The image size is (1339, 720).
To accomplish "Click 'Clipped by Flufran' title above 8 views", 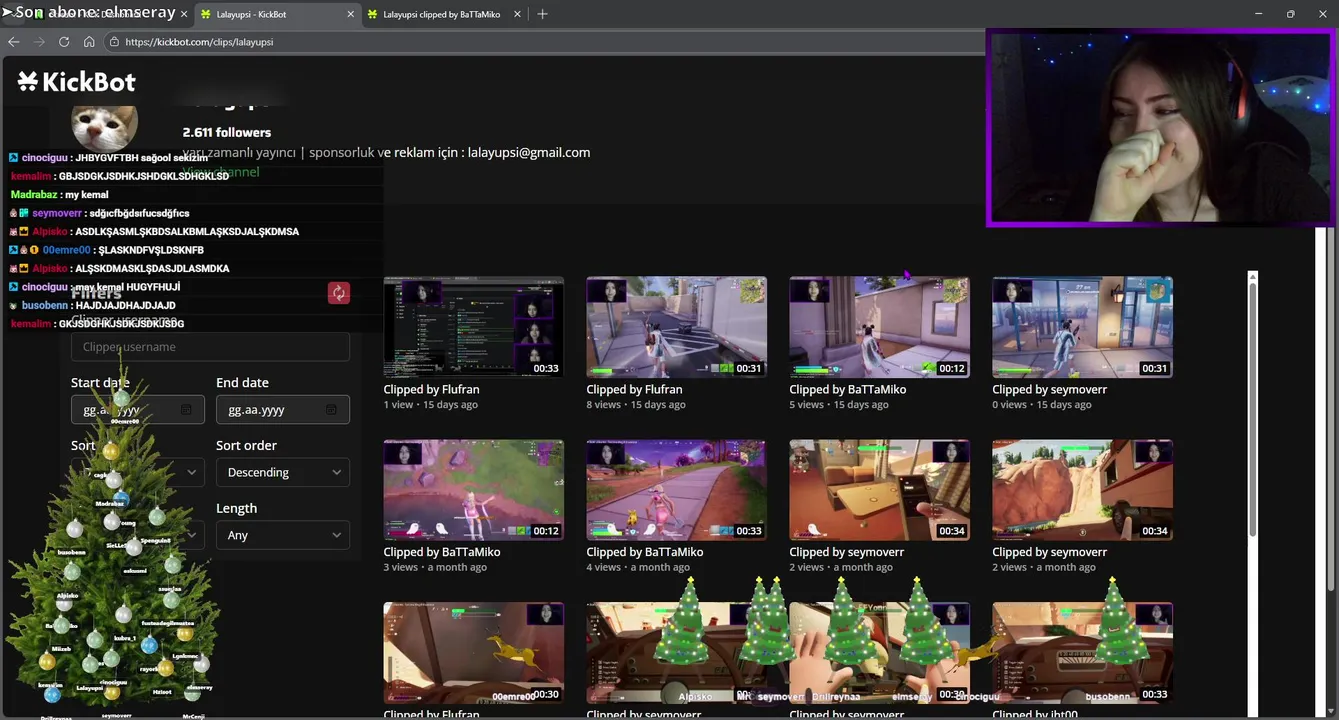I will pos(635,390).
